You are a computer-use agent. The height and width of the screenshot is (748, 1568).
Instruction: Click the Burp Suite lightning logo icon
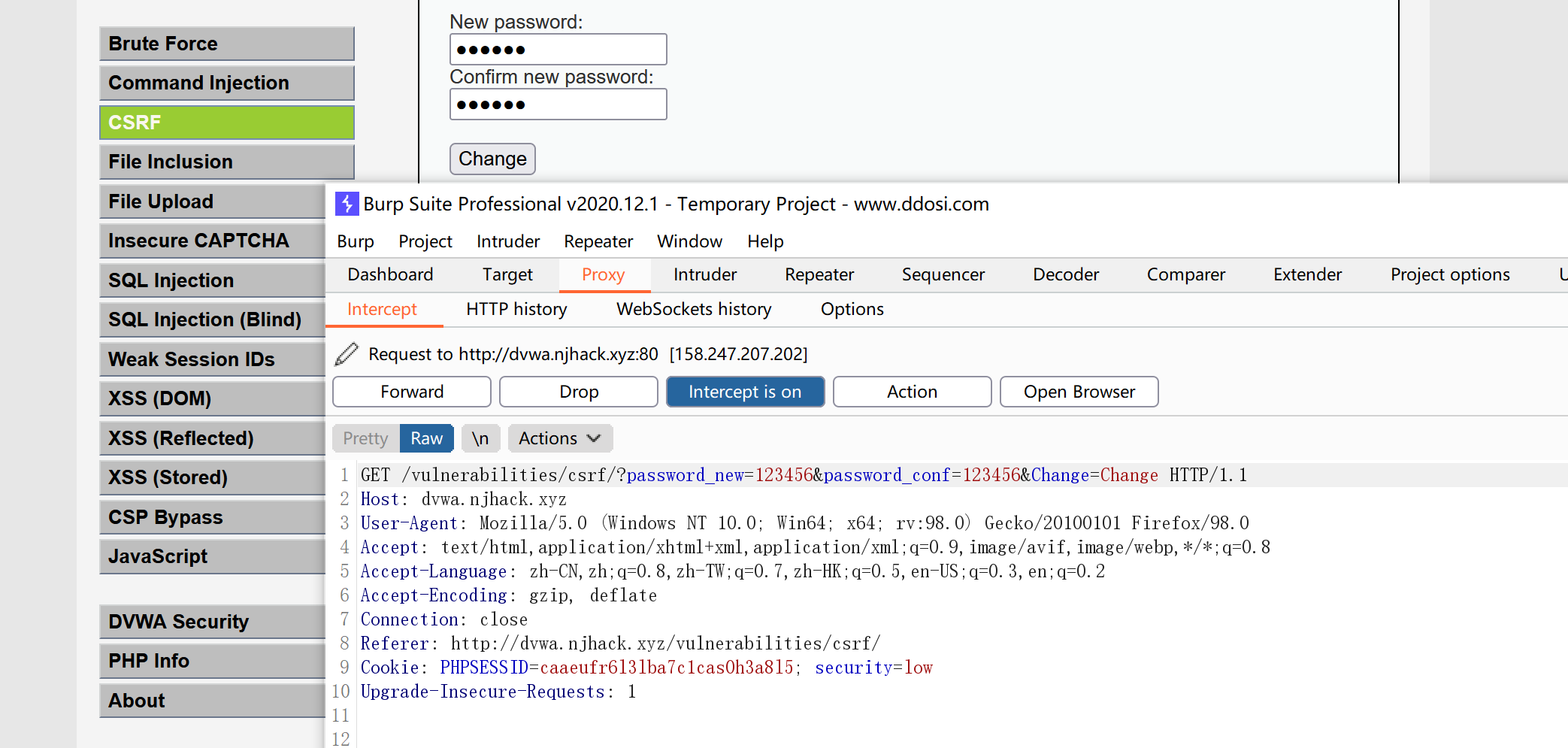tap(347, 204)
